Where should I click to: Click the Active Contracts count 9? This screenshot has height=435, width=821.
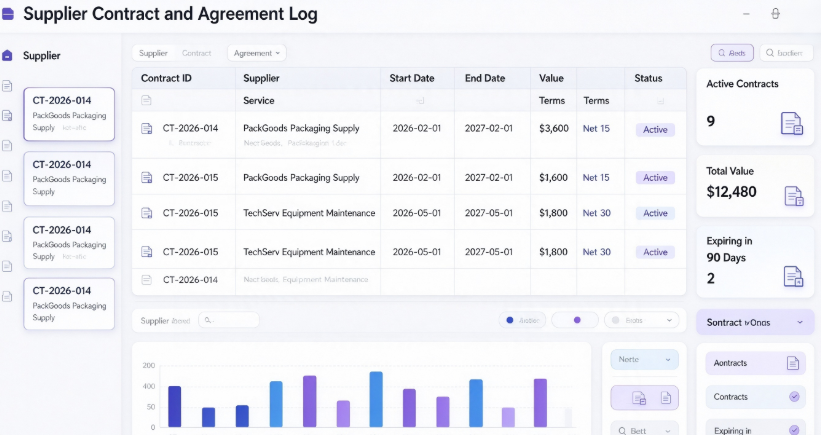pyautogui.click(x=711, y=121)
